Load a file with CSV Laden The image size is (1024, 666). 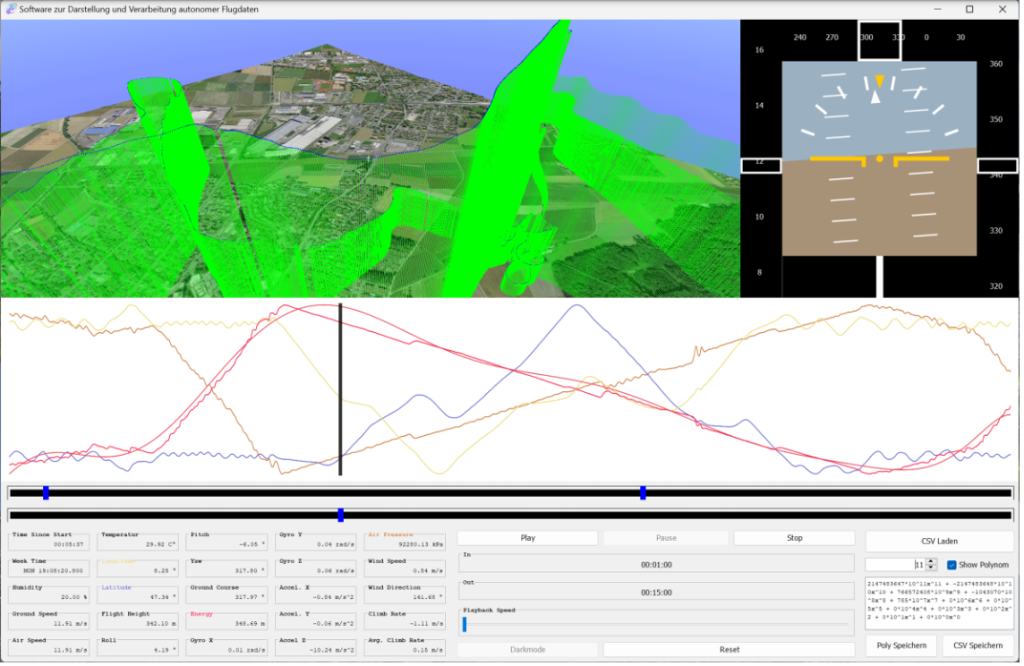coord(939,540)
